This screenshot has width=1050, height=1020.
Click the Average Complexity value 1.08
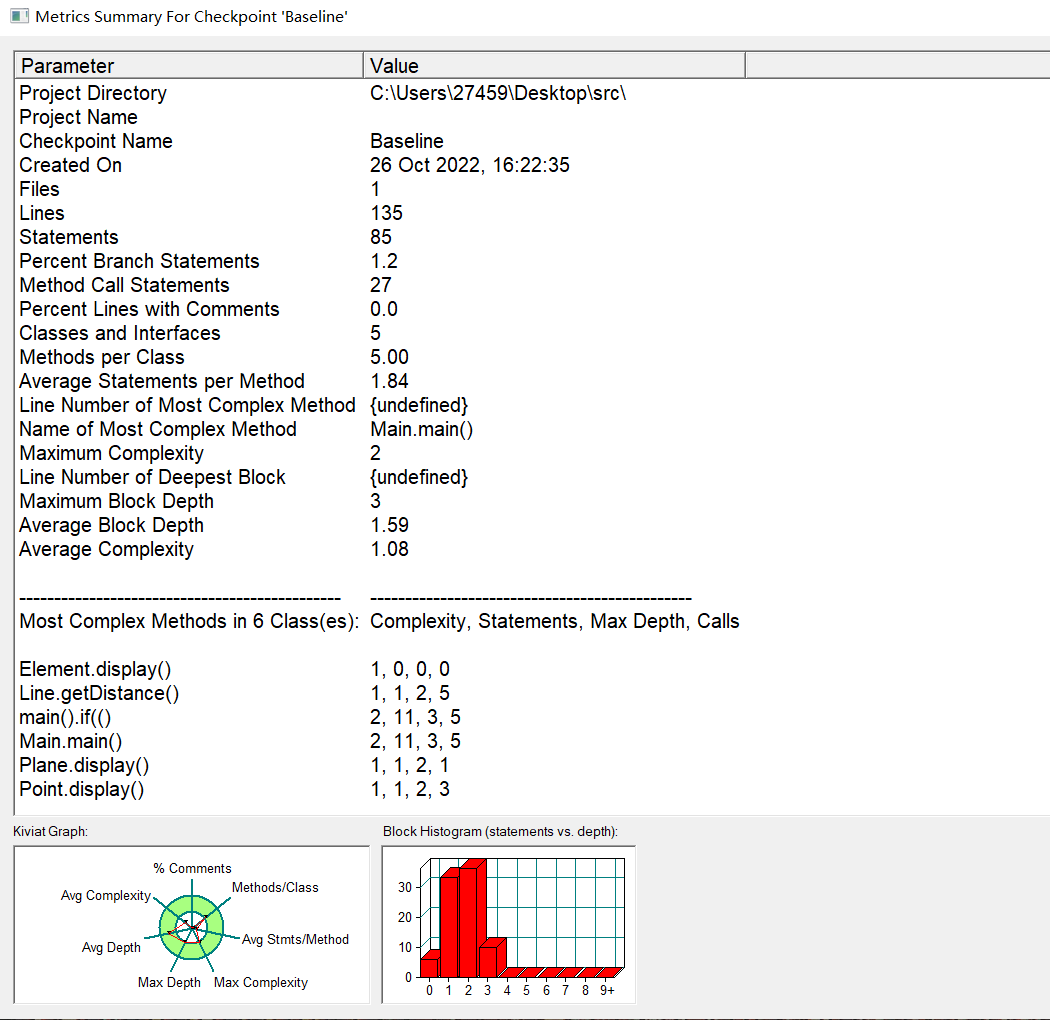390,549
